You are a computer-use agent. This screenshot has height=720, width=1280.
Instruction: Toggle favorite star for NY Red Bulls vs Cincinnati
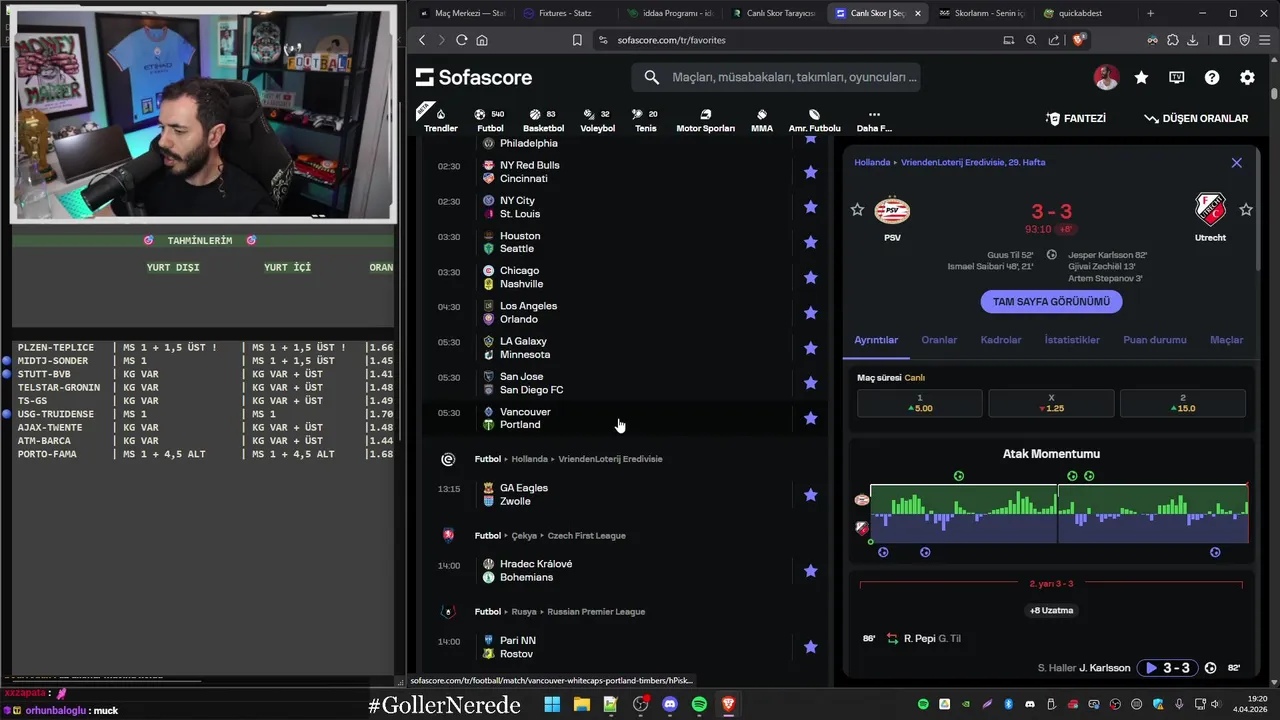point(811,172)
